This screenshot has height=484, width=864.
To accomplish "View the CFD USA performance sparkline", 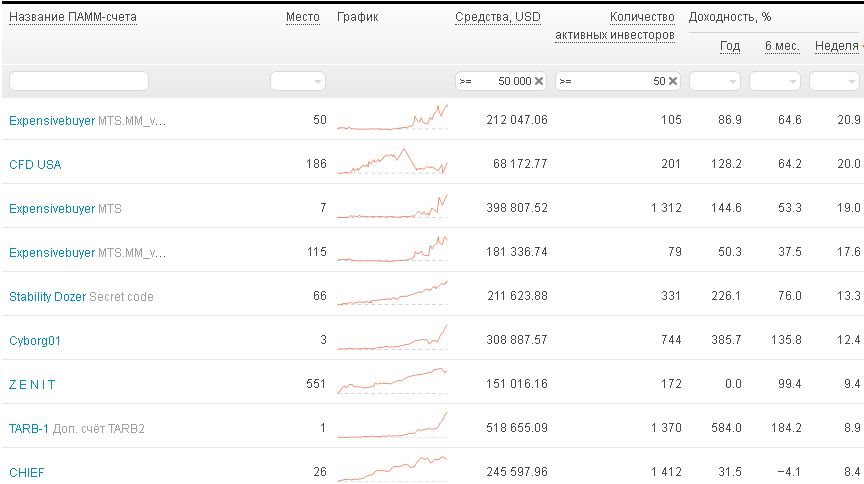I will click(x=393, y=162).
